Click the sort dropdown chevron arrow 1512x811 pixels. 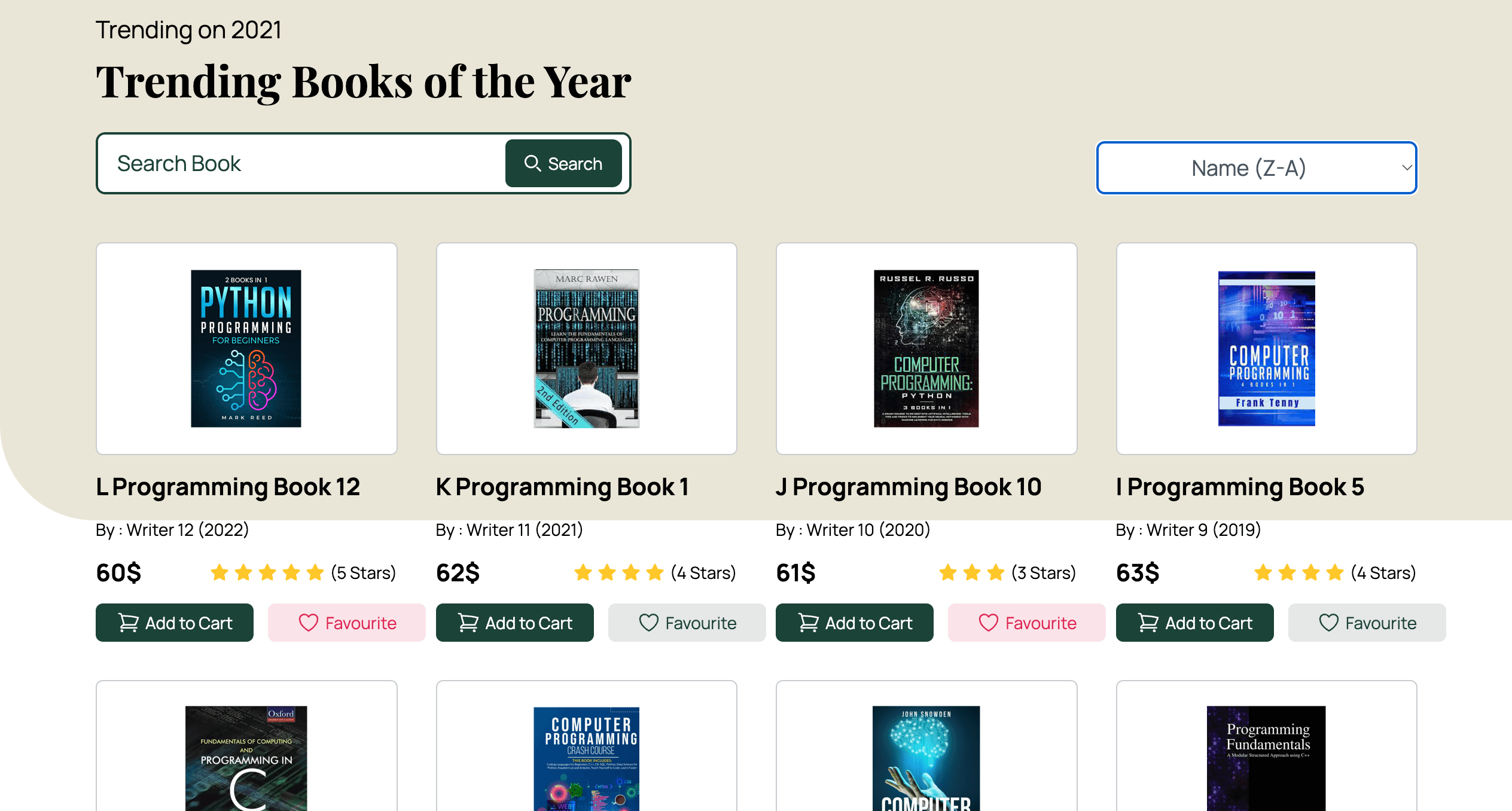[x=1407, y=168]
